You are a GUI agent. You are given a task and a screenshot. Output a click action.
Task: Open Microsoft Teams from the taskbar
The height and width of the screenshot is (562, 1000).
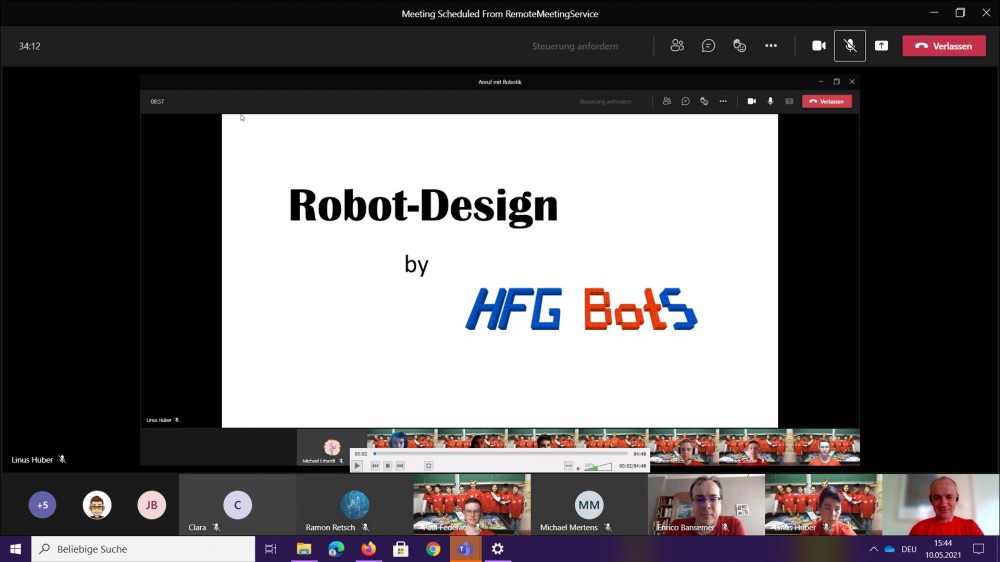pyautogui.click(x=464, y=549)
